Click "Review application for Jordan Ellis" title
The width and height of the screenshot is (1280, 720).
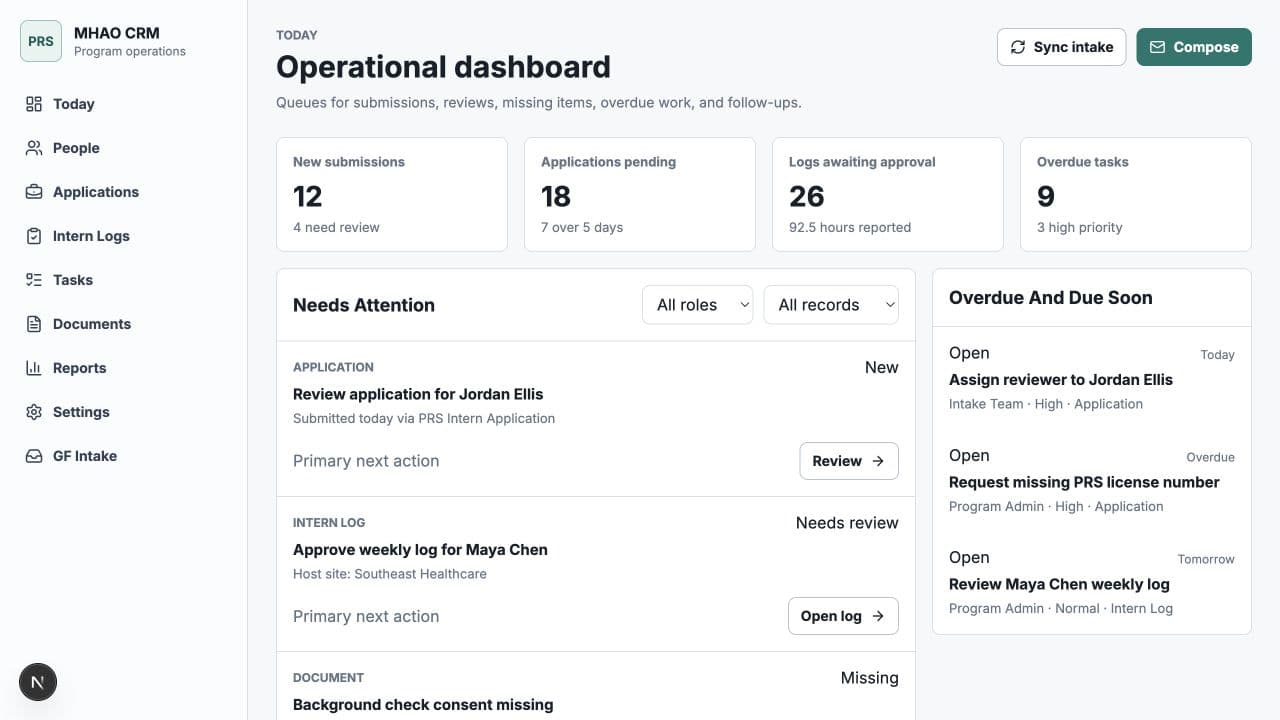click(418, 394)
